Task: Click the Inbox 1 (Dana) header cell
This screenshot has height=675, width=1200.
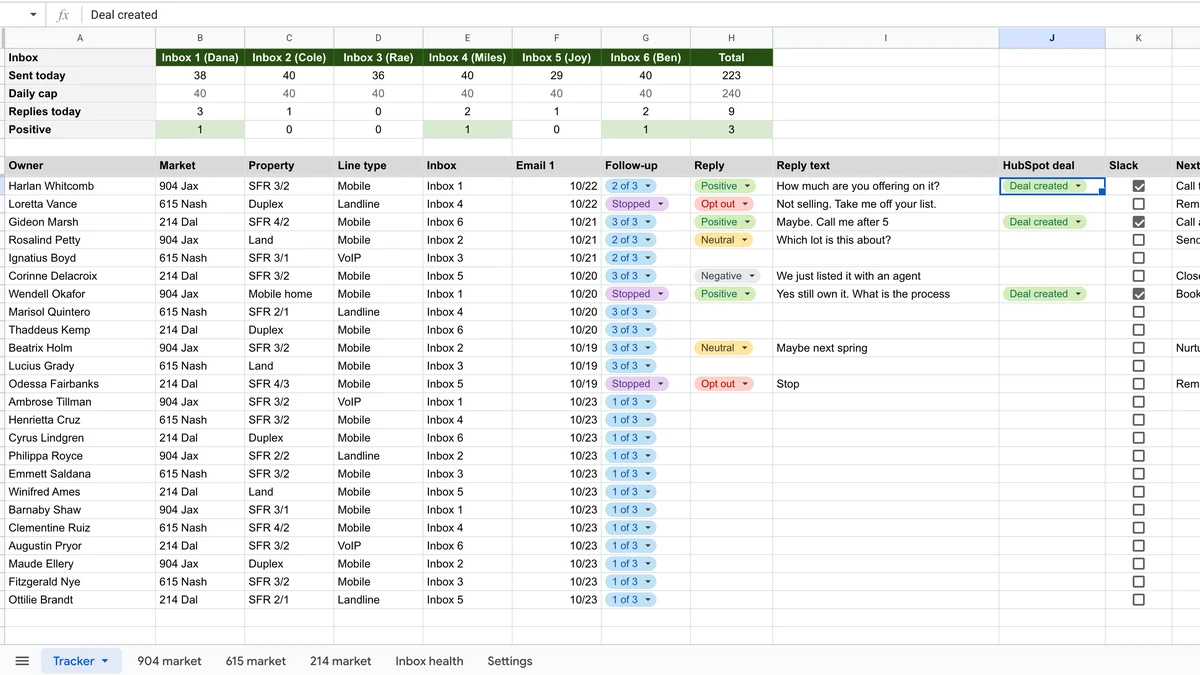Action: (200, 58)
